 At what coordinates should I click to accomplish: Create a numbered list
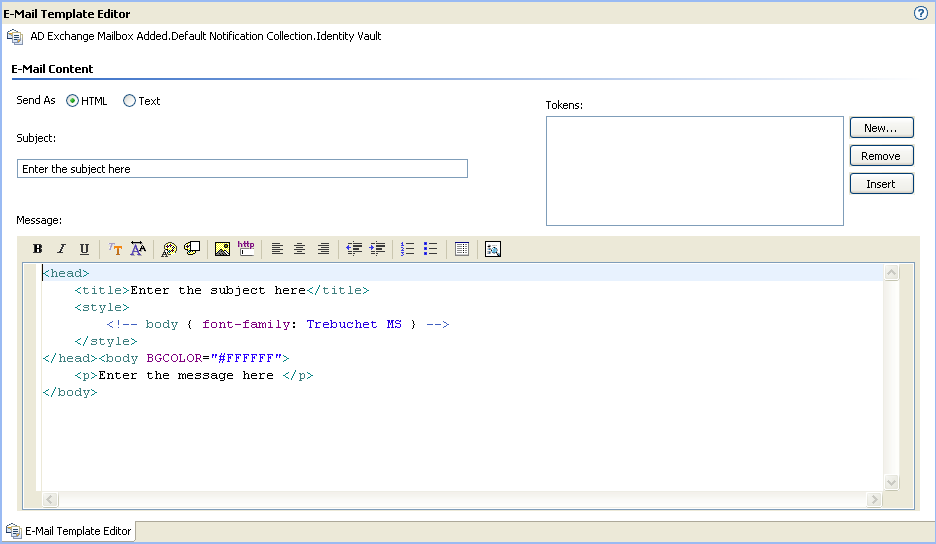pos(408,249)
